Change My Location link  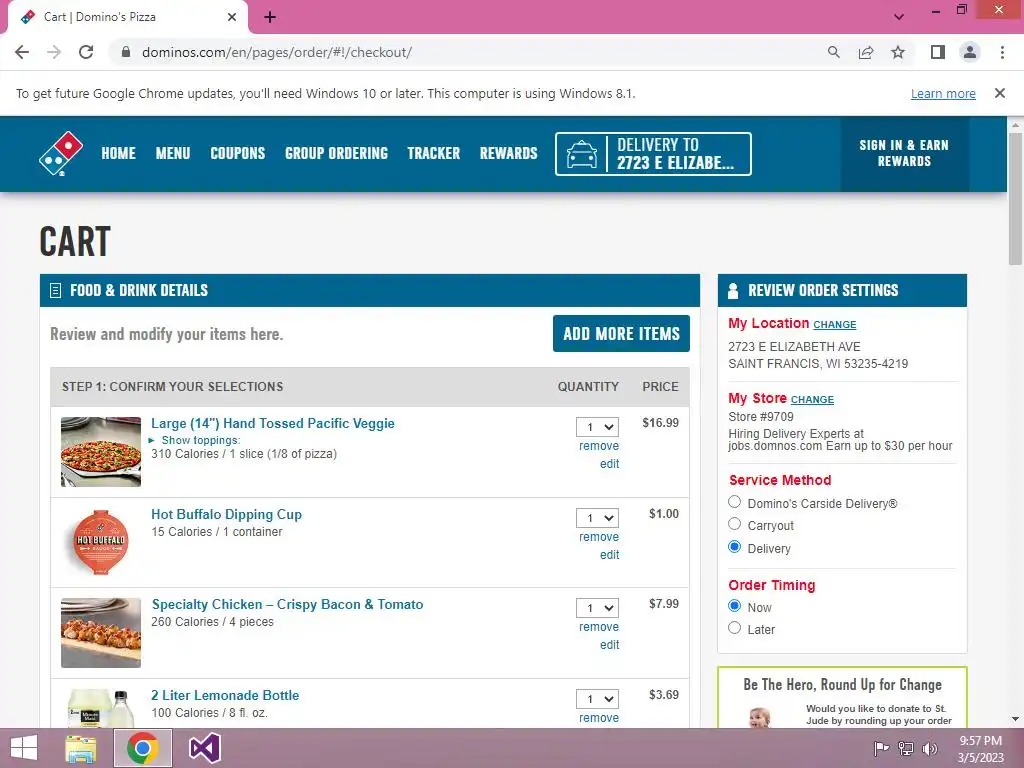coord(835,325)
